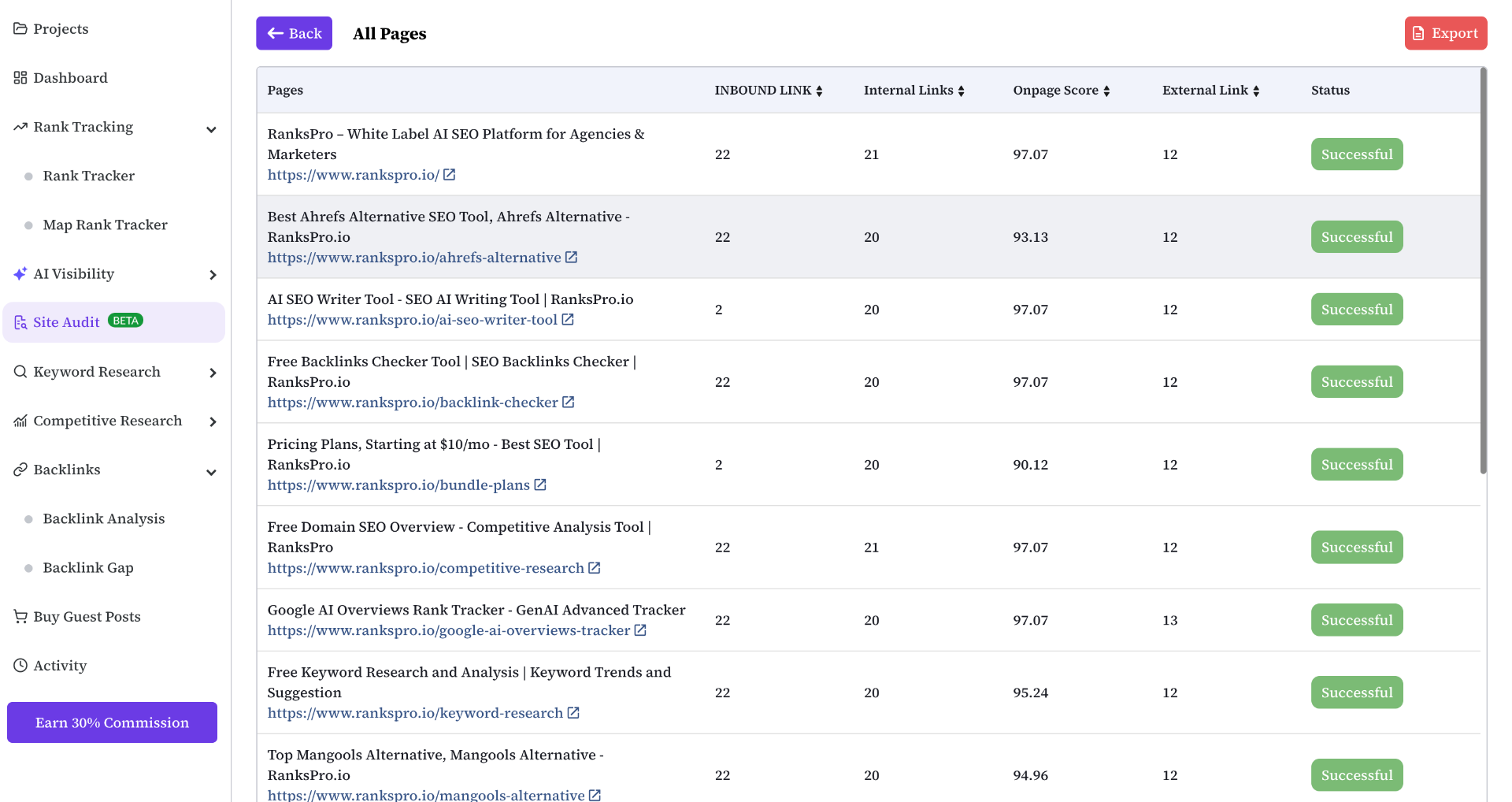Click the Projects folder icon
Screen dimensions: 1512x802
20,29
